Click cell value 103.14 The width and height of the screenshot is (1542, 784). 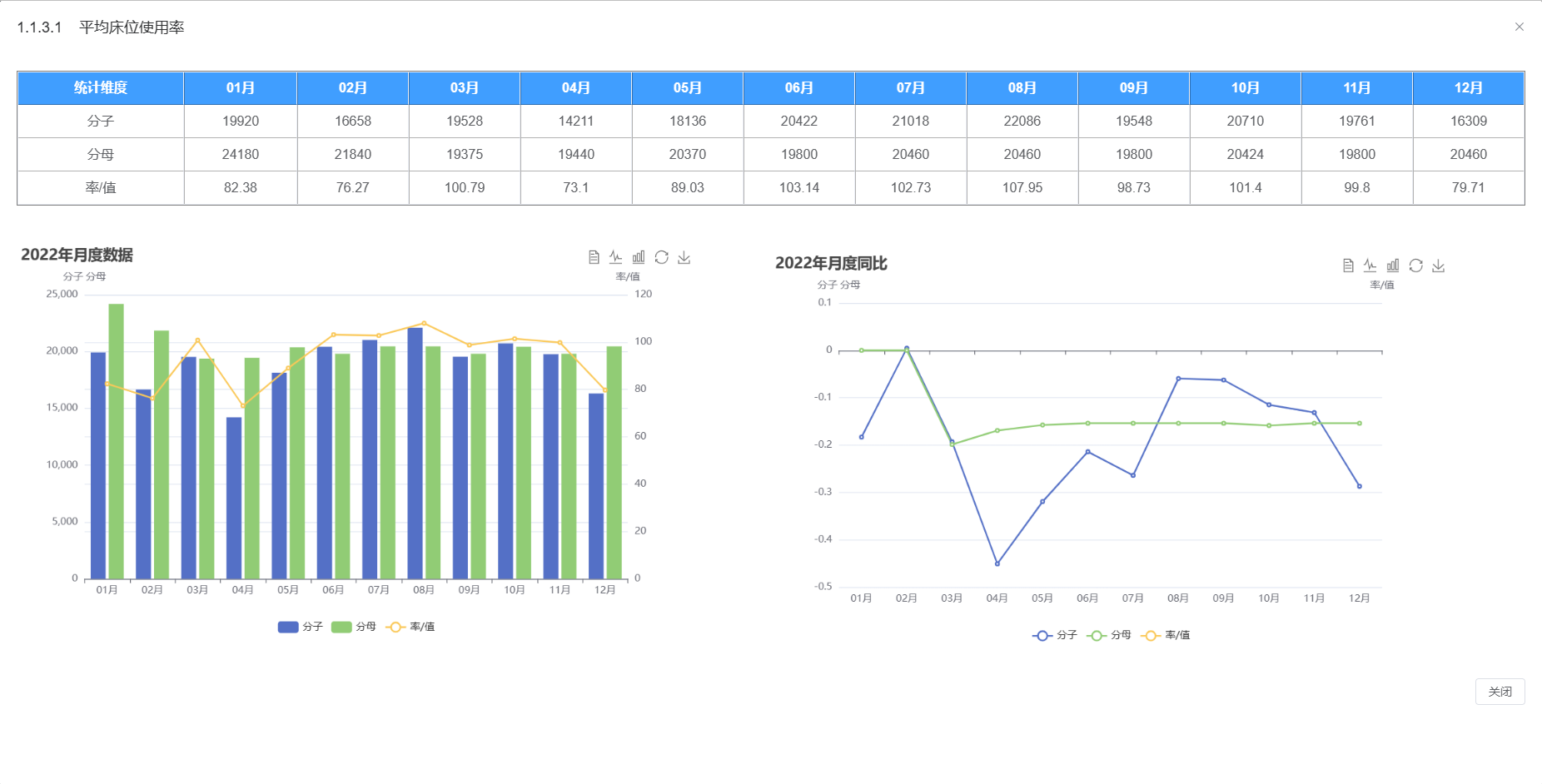(x=799, y=187)
